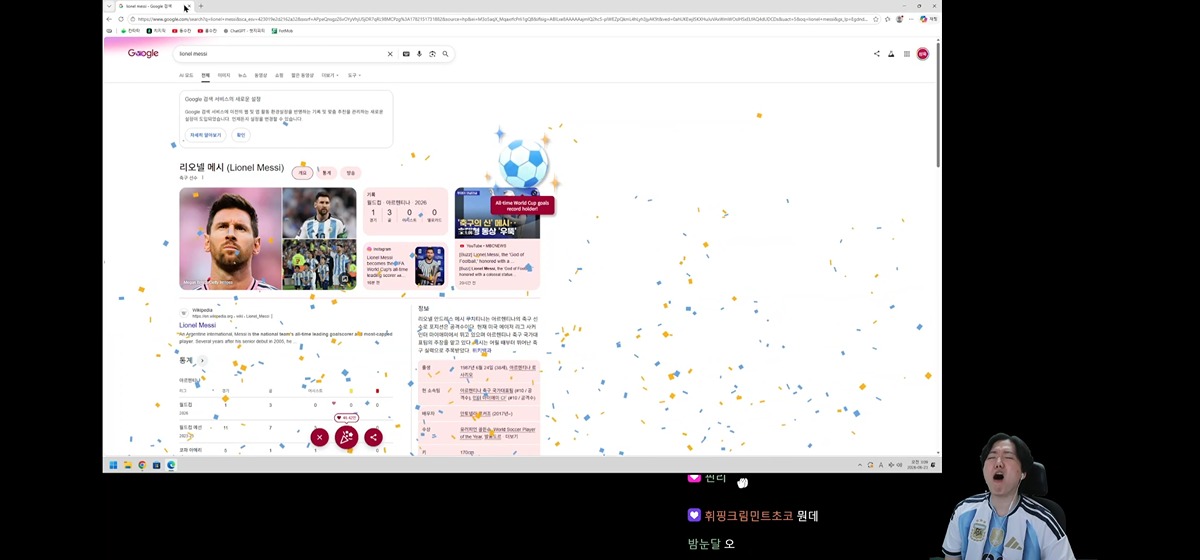Click the 확인 confirm button

240,135
